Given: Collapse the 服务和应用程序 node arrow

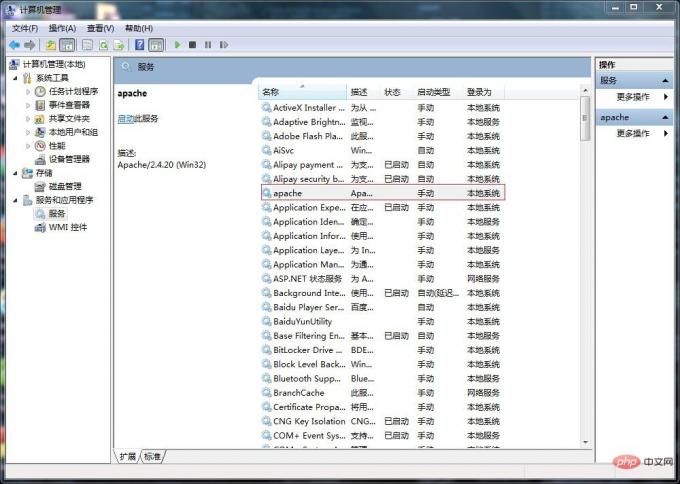Looking at the screenshot, I should [x=16, y=200].
